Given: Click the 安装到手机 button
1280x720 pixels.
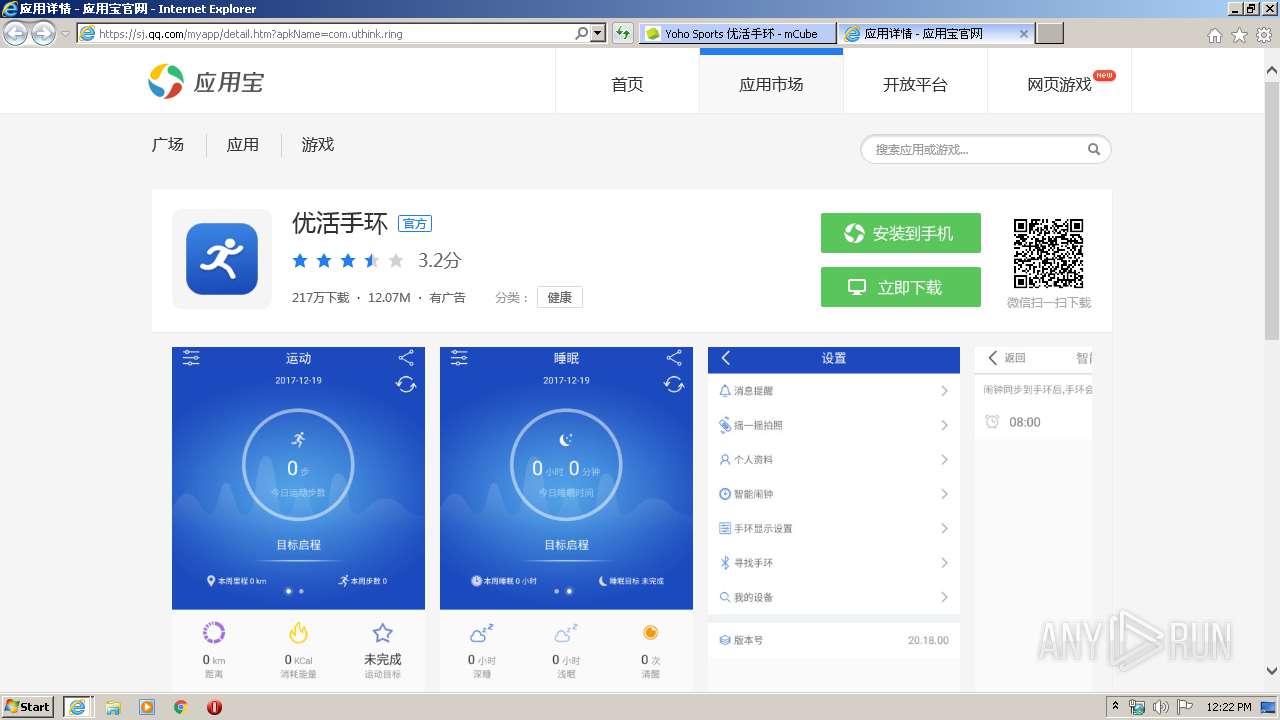Looking at the screenshot, I should (x=901, y=233).
